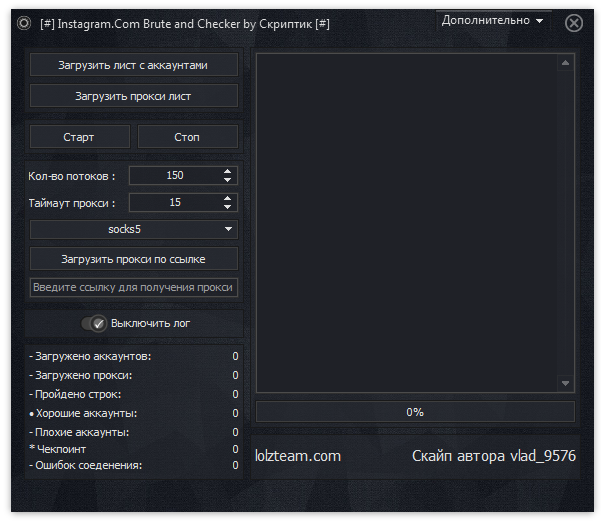The width and height of the screenshot is (601, 526).
Task: Increase Таймаут прокси with up arrow
Action: [227, 198]
